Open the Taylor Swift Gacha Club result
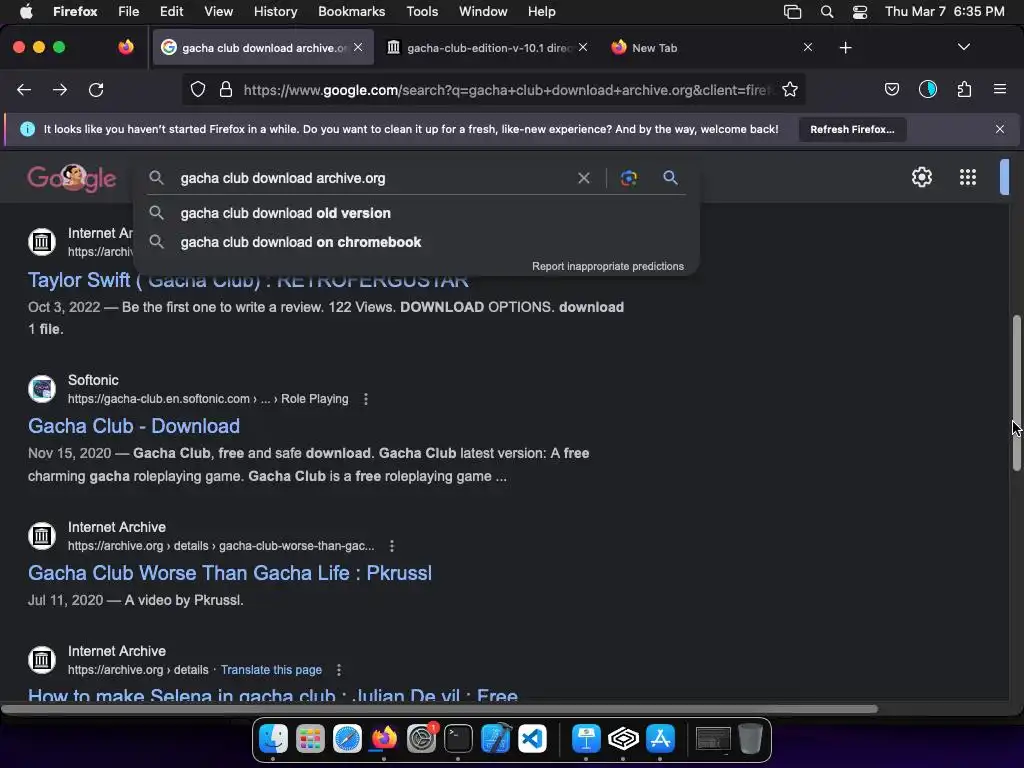The image size is (1024, 768). point(248,281)
